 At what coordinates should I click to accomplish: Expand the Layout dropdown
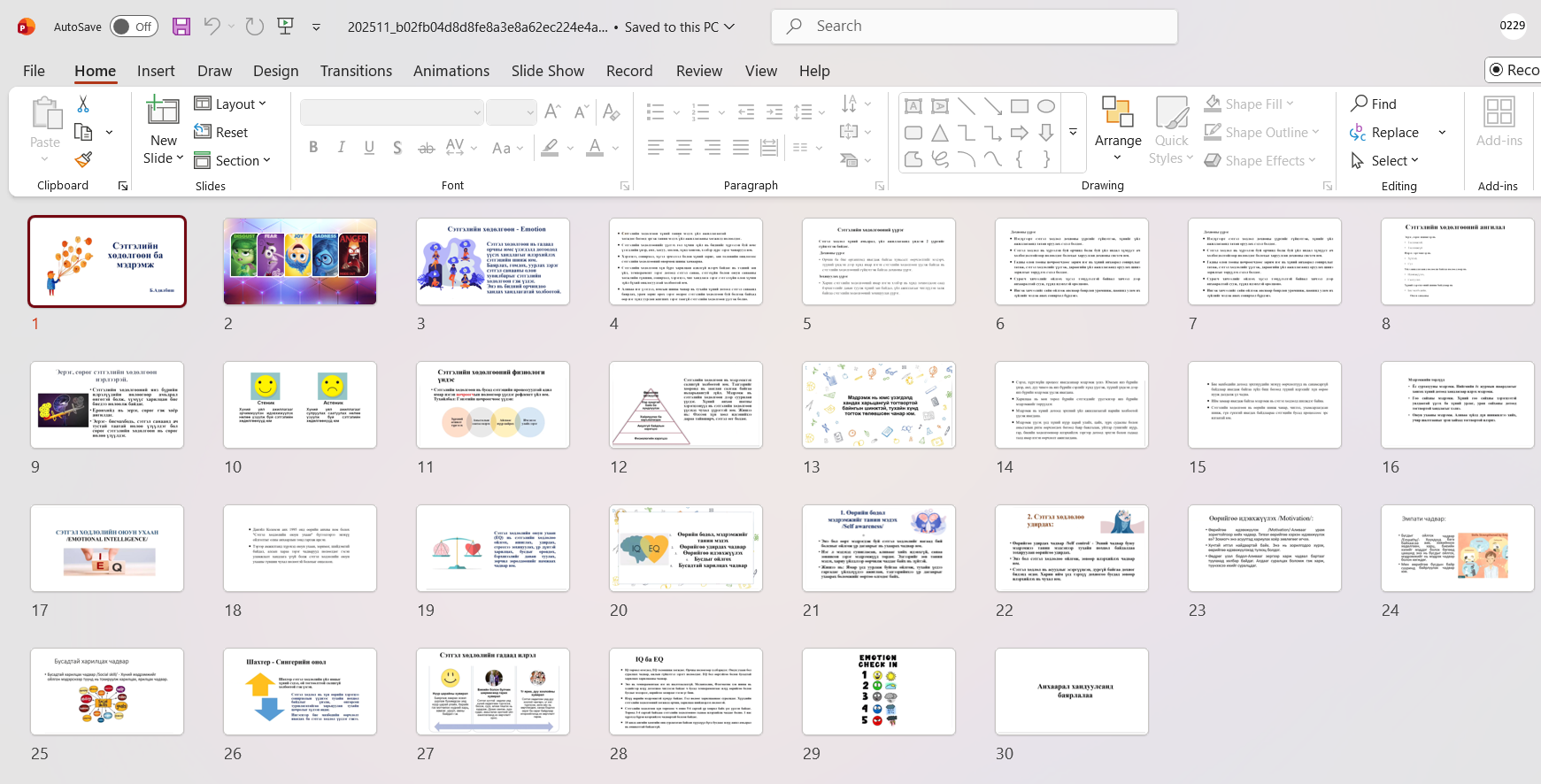231,104
